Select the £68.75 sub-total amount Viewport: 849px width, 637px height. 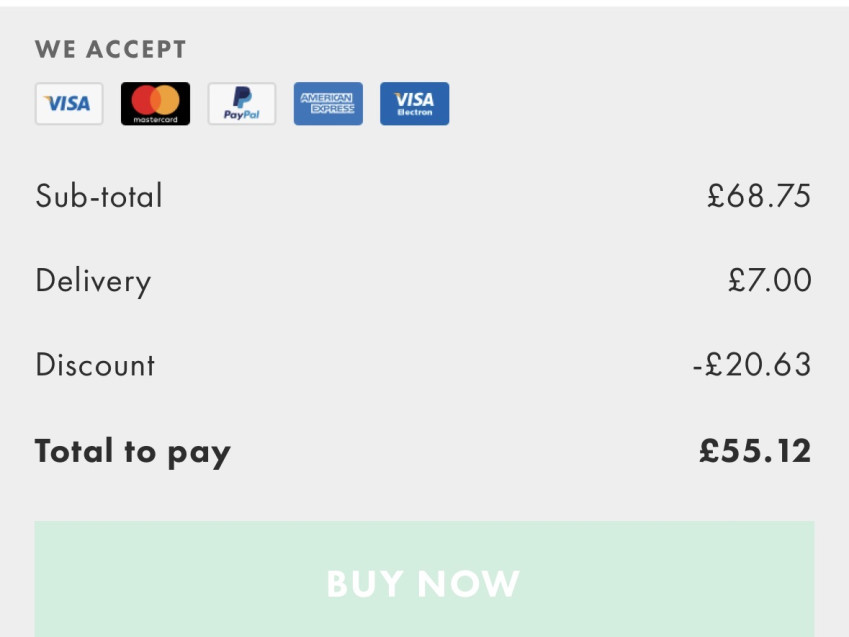(x=758, y=196)
